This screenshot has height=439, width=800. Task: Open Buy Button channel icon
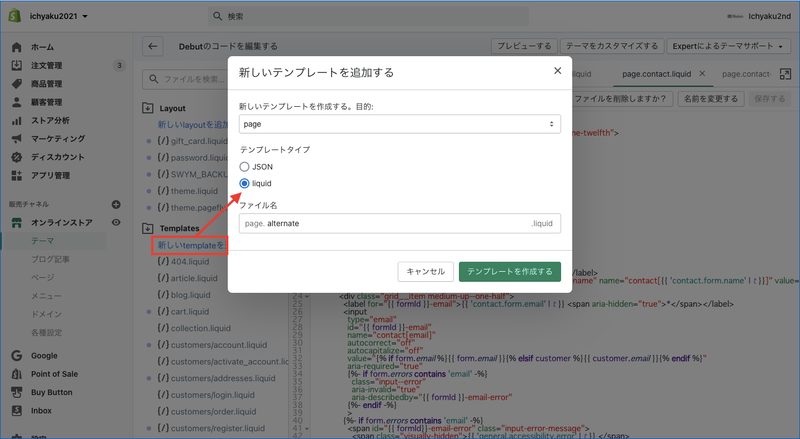click(x=16, y=393)
